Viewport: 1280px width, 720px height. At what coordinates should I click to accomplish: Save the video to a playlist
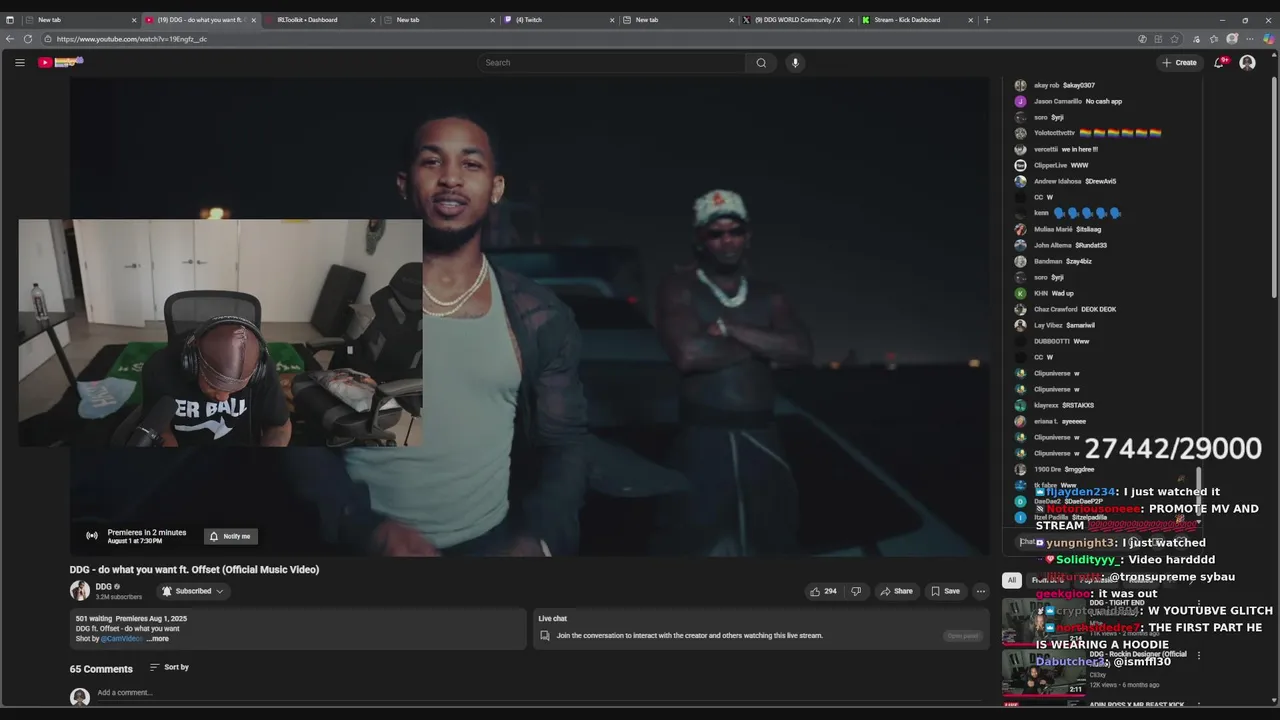pyautogui.click(x=945, y=591)
